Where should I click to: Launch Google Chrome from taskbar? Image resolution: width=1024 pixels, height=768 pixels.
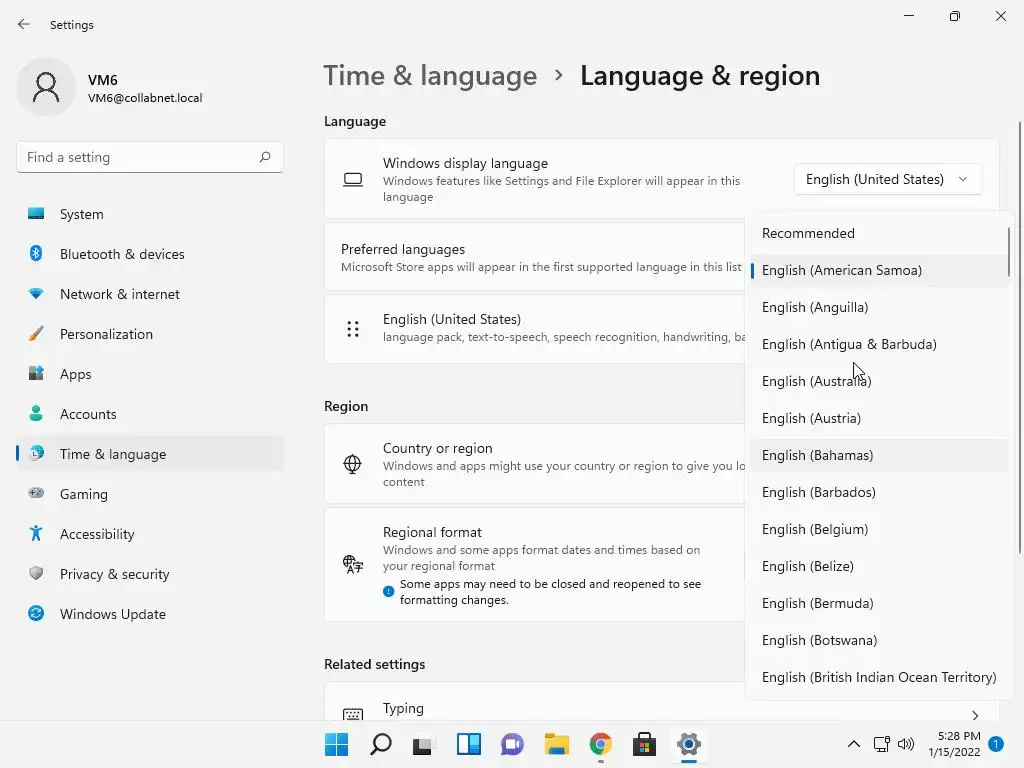coord(600,744)
